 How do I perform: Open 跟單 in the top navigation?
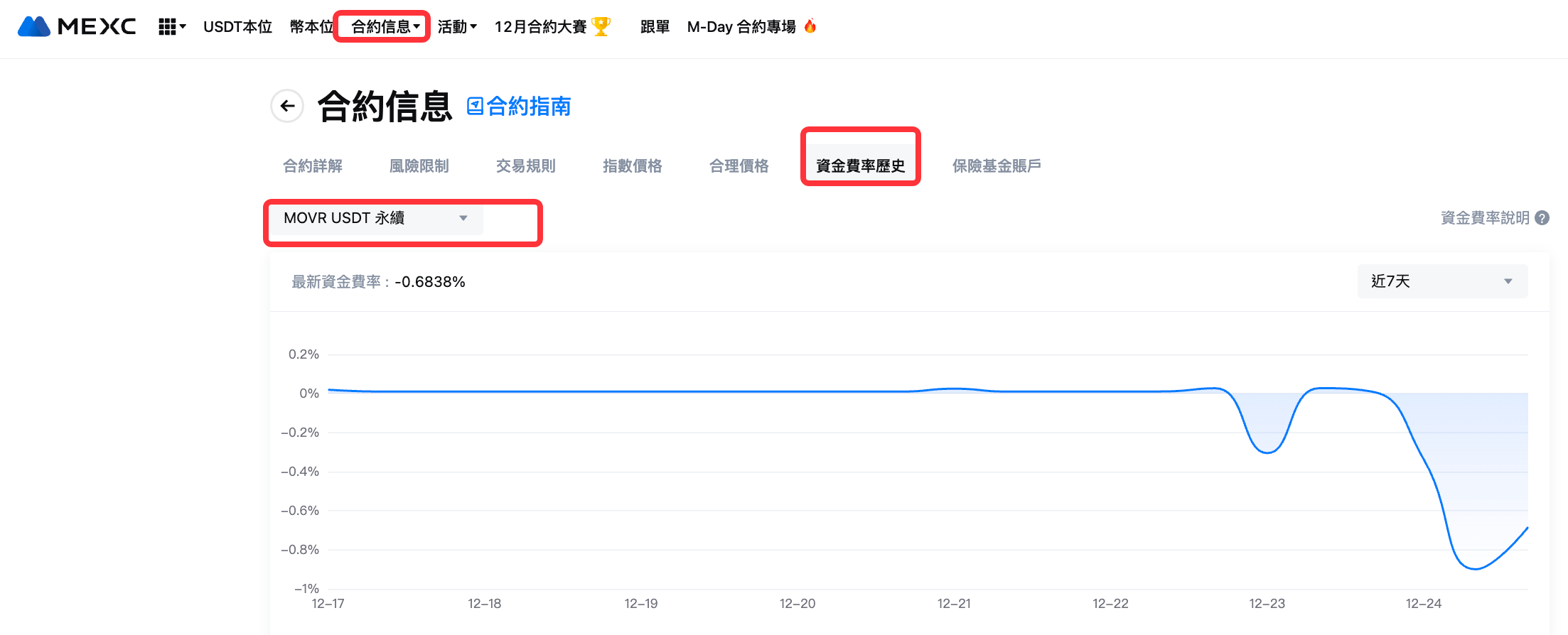(x=655, y=27)
